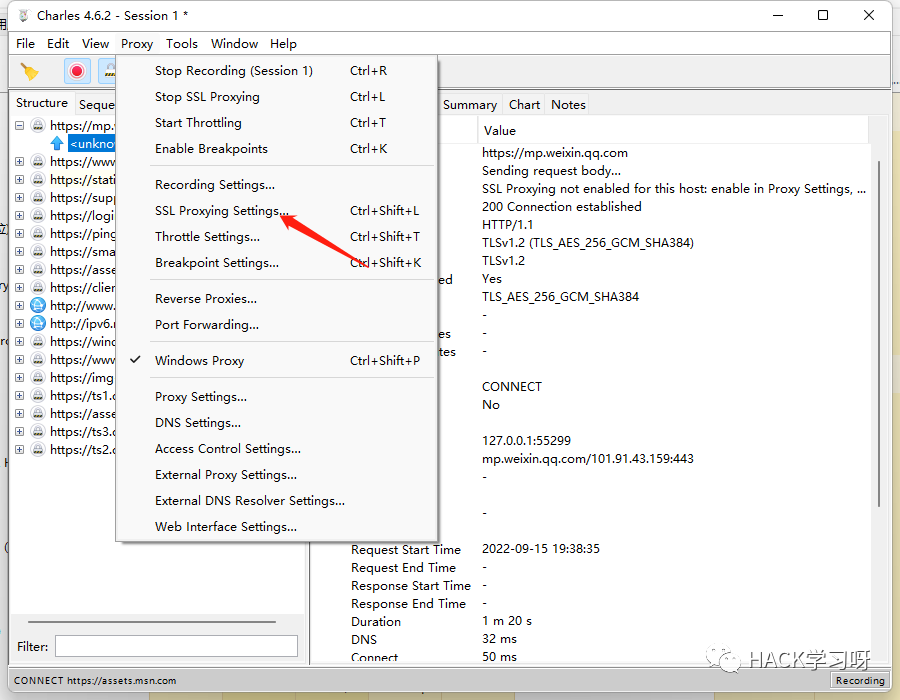
Task: Expand the https://sma host node
Action: [20, 251]
